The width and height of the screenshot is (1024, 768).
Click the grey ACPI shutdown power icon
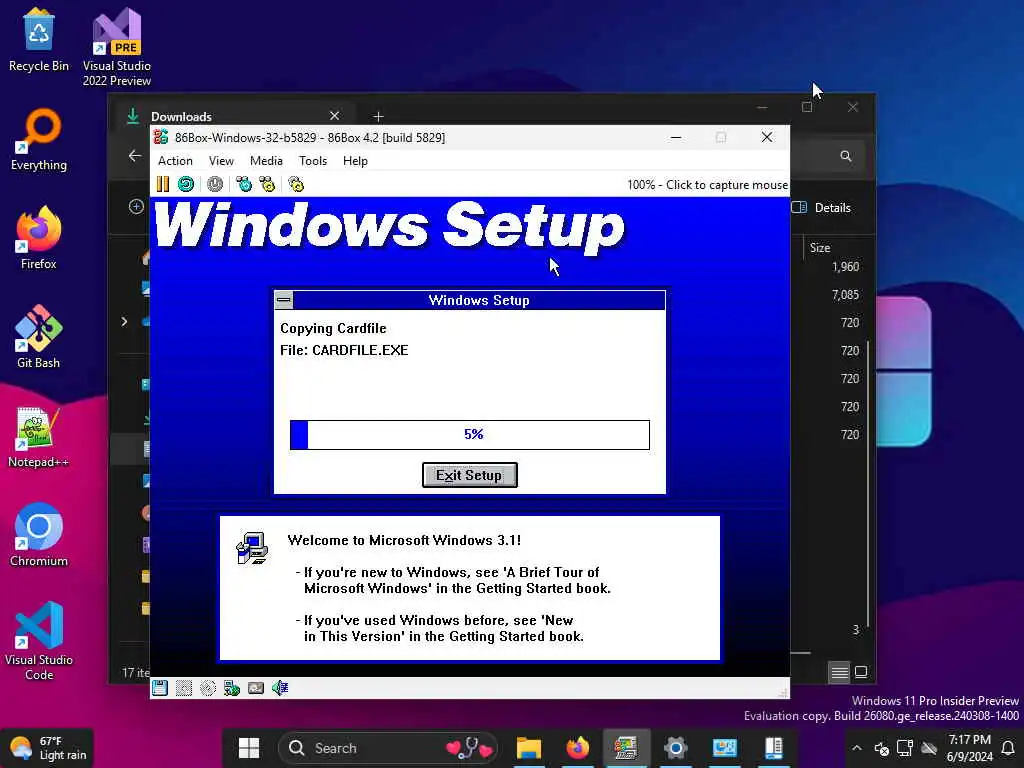(215, 184)
